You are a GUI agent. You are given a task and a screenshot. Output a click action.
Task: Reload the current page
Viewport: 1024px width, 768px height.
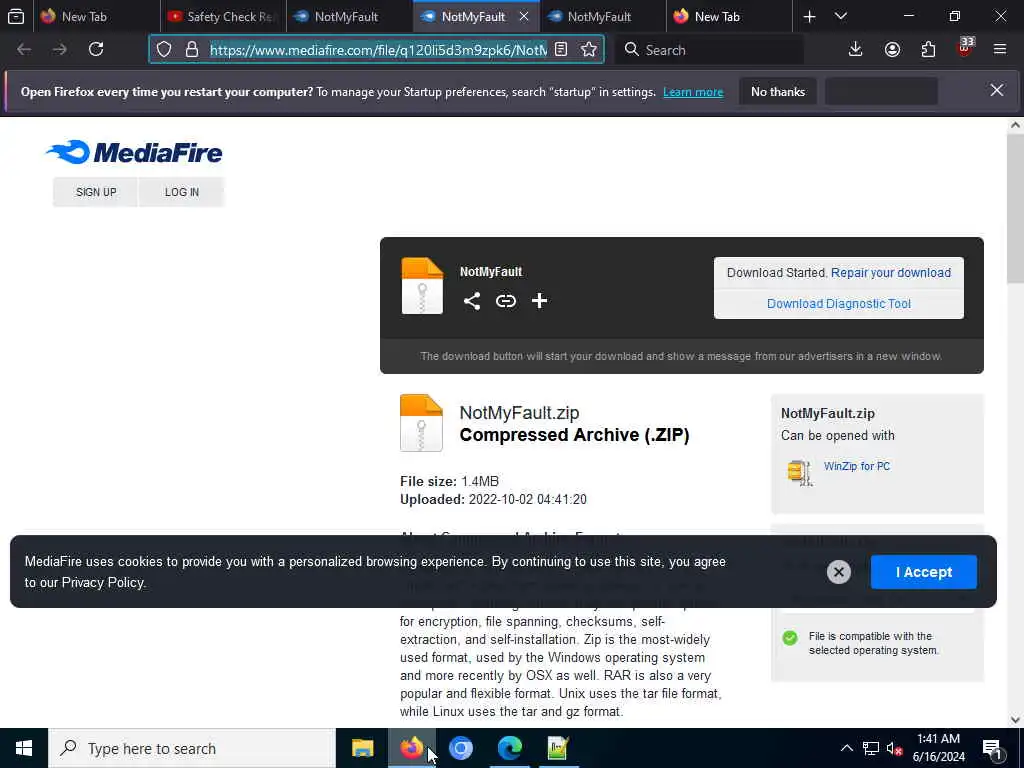click(x=96, y=49)
